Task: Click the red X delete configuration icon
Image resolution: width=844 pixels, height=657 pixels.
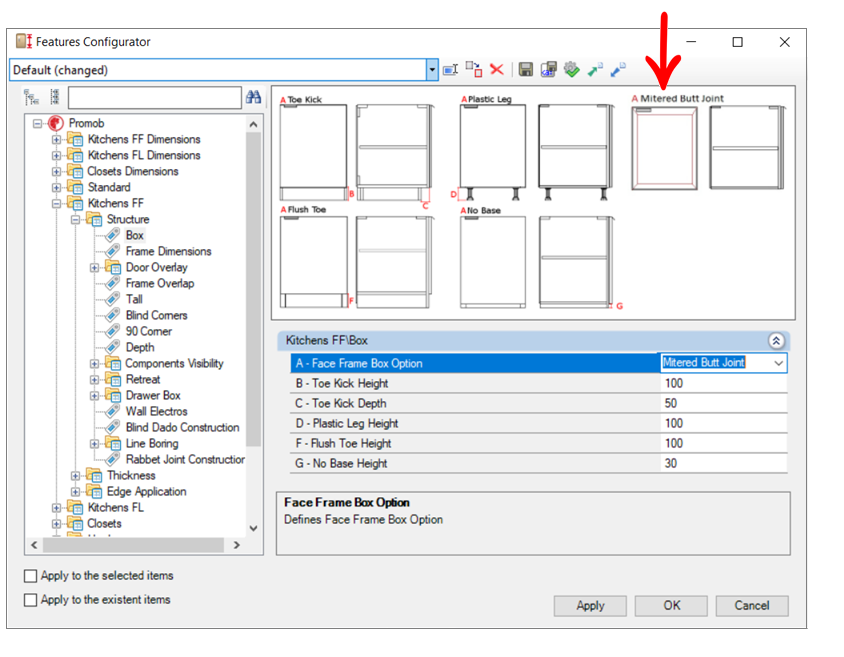Action: (x=496, y=70)
